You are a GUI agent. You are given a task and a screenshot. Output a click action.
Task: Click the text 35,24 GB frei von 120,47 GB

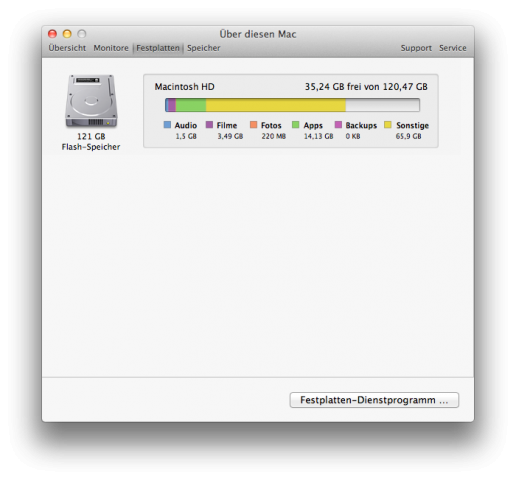pos(366,87)
